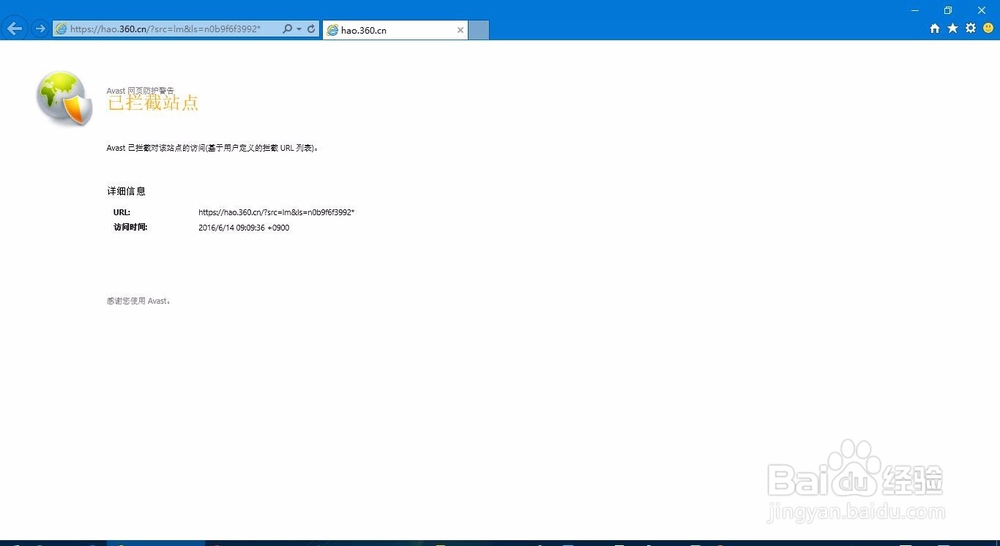Click the access time 2016/6/14 09:09:36 value

(244, 228)
